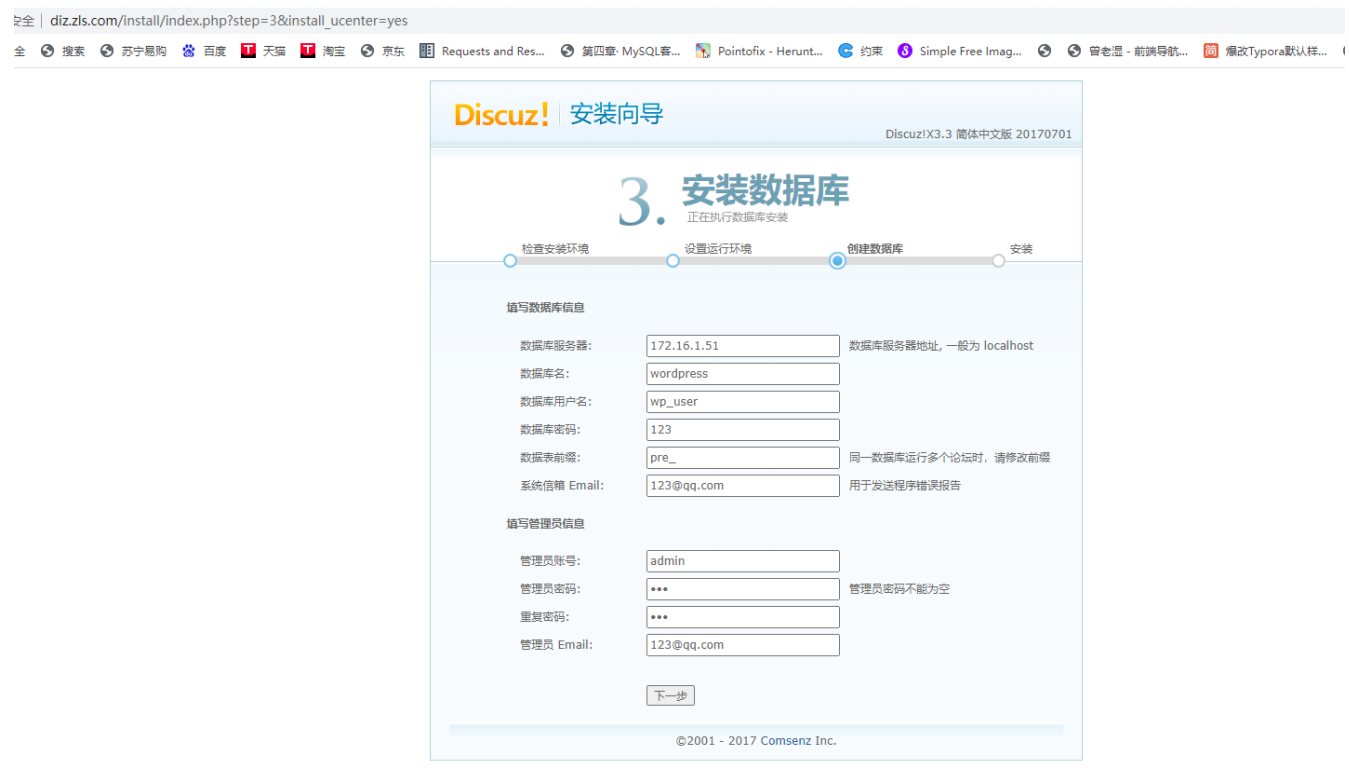Image resolution: width=1349 pixels, height=768 pixels.
Task: Focus the 数据库名 field containing wordpress
Action: coord(743,374)
